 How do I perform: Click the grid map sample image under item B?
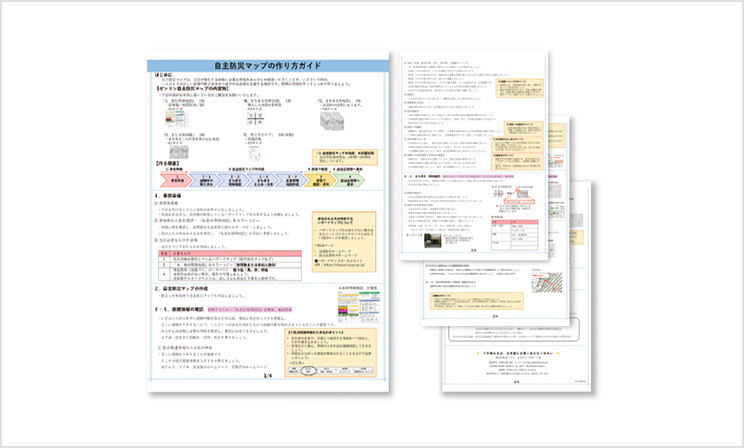tap(255, 118)
